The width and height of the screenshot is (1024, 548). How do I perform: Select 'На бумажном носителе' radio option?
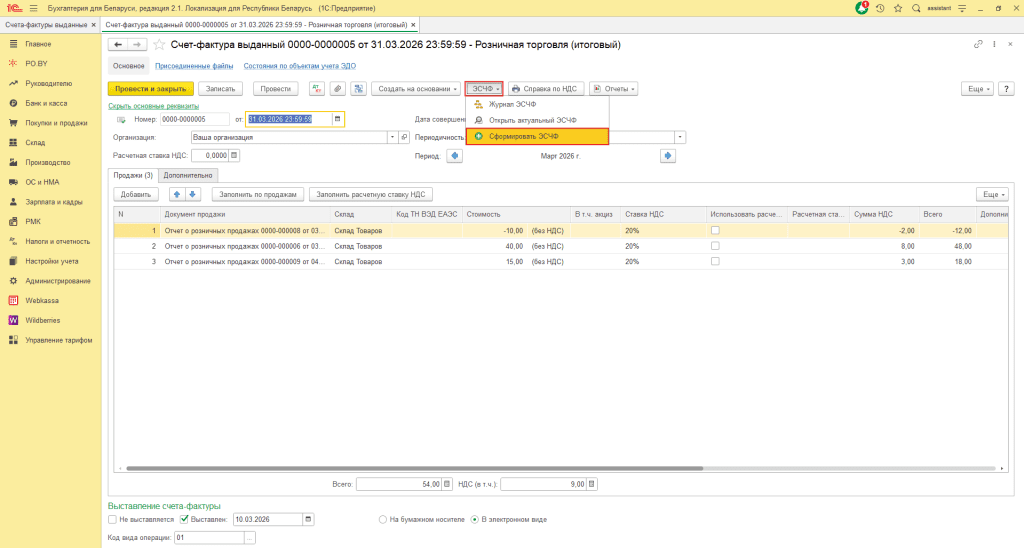(x=383, y=520)
